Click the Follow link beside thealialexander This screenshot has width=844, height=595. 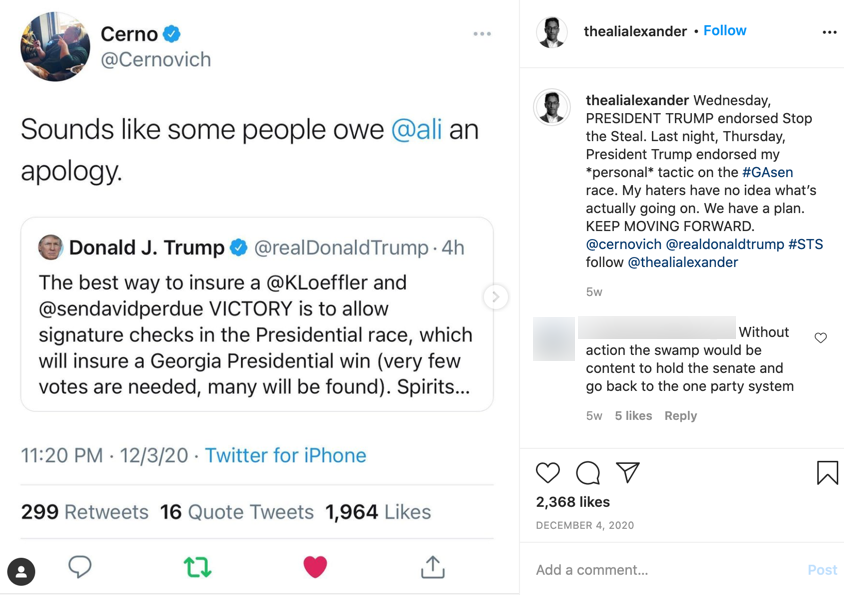[x=725, y=31]
